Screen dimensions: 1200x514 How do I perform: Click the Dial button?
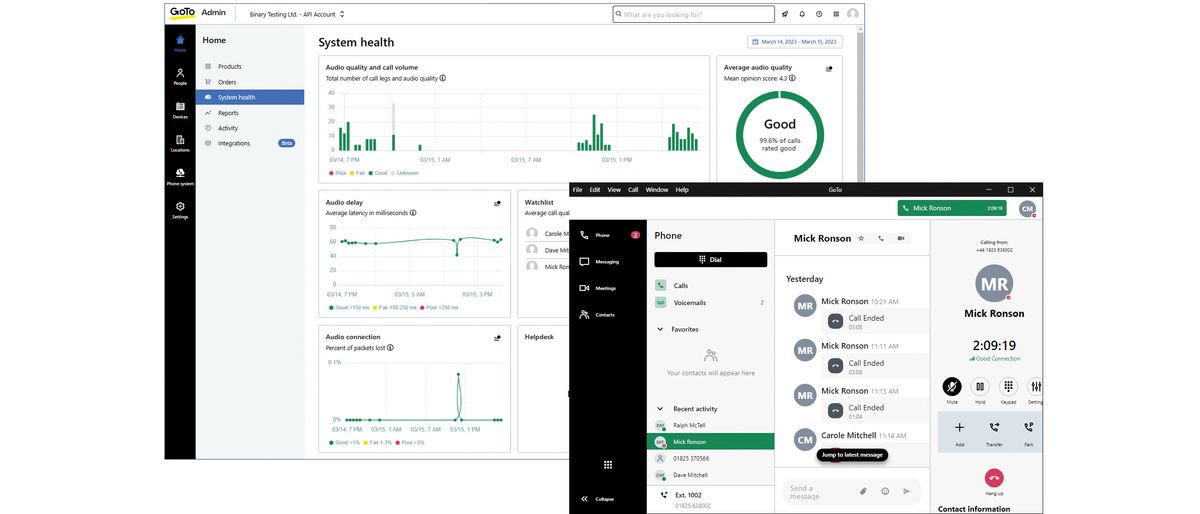(x=710, y=259)
